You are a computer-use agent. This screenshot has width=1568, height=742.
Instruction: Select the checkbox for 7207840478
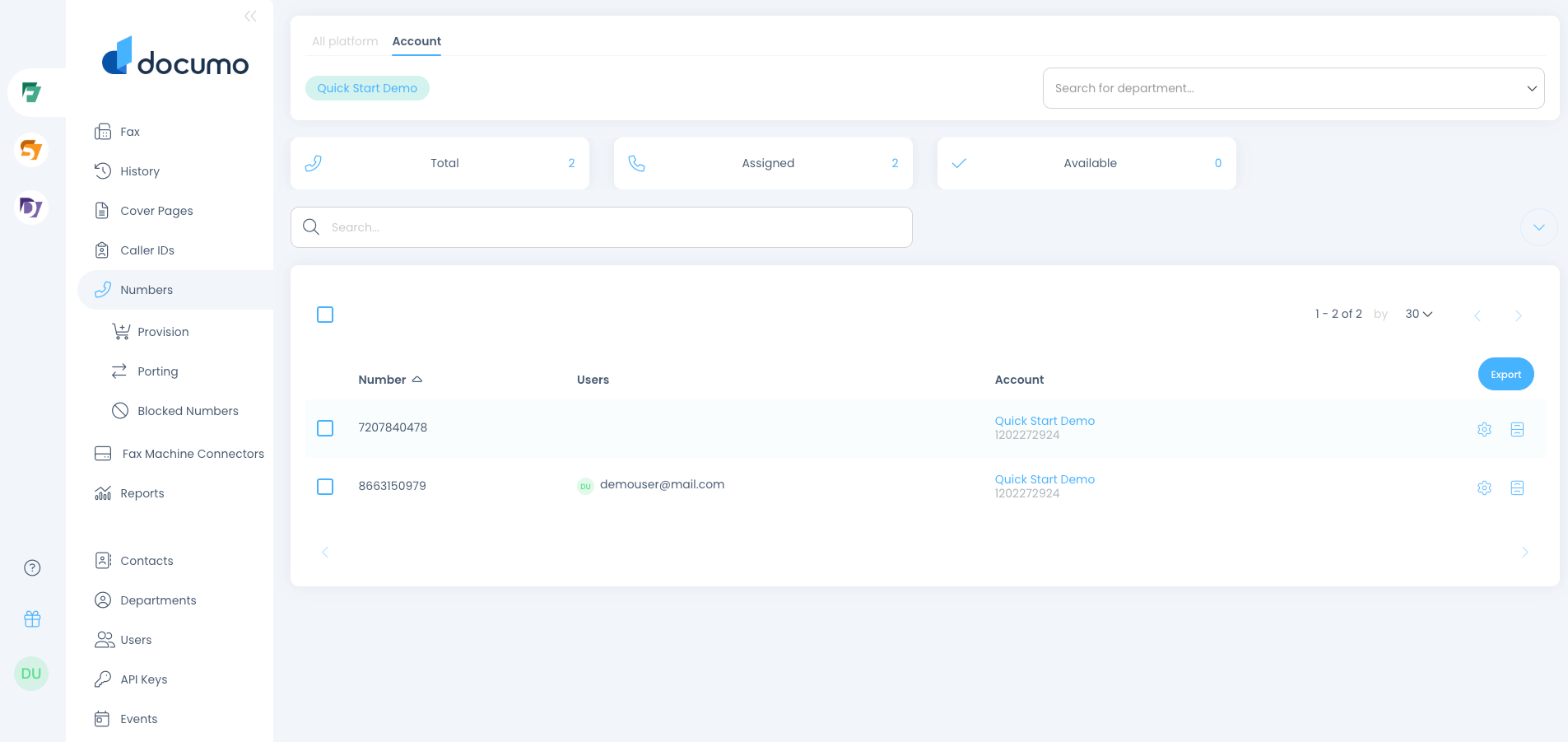[325, 428]
